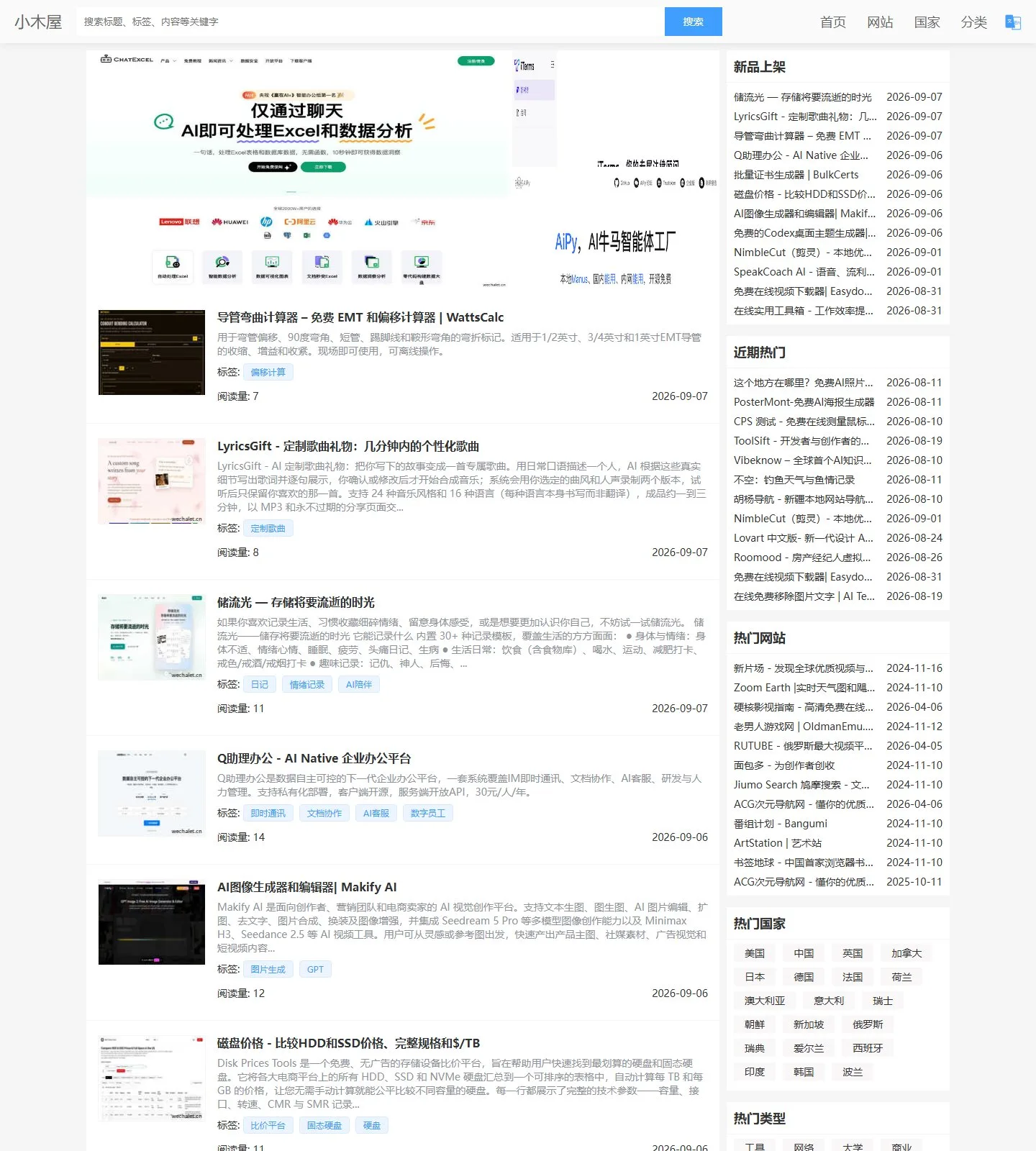Open the 网站 menu item
The width and height of the screenshot is (1036, 1151).
click(880, 22)
